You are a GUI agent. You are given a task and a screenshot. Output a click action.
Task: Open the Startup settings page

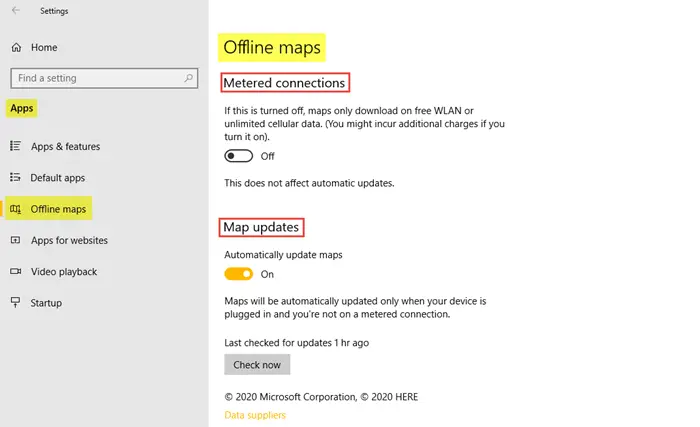pos(46,302)
